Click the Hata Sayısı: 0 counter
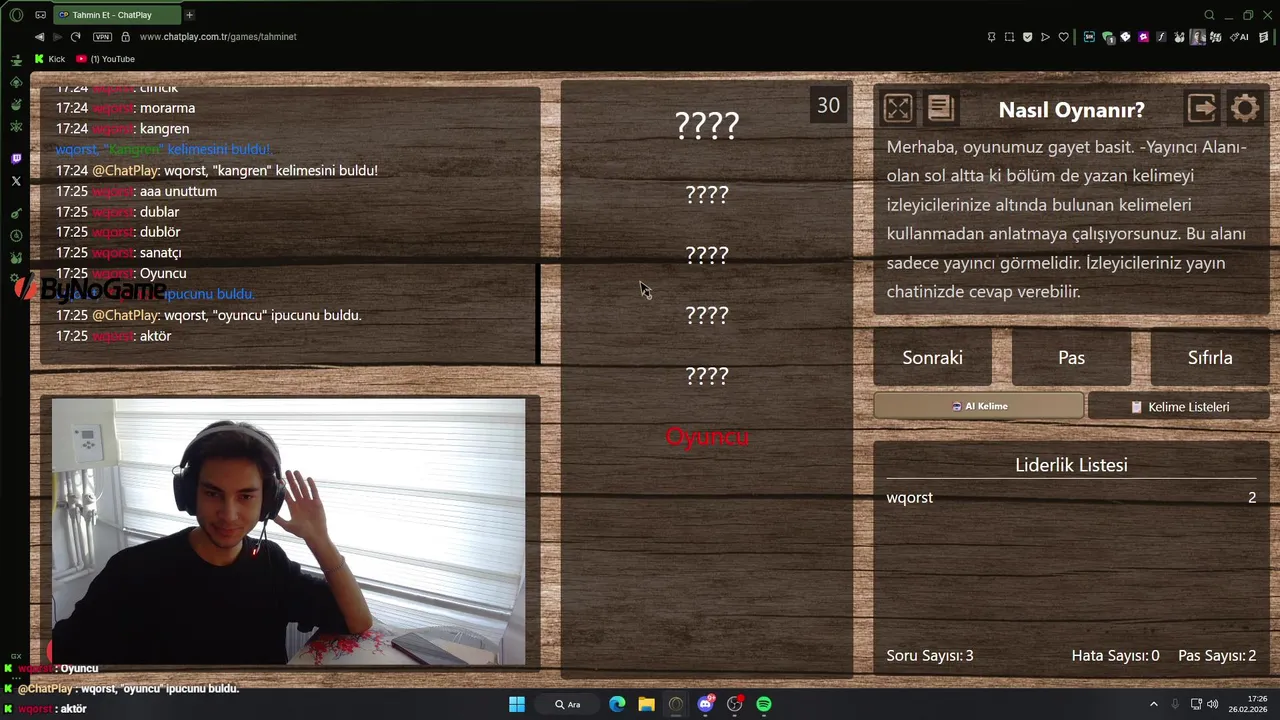The height and width of the screenshot is (720, 1280). click(x=1115, y=656)
